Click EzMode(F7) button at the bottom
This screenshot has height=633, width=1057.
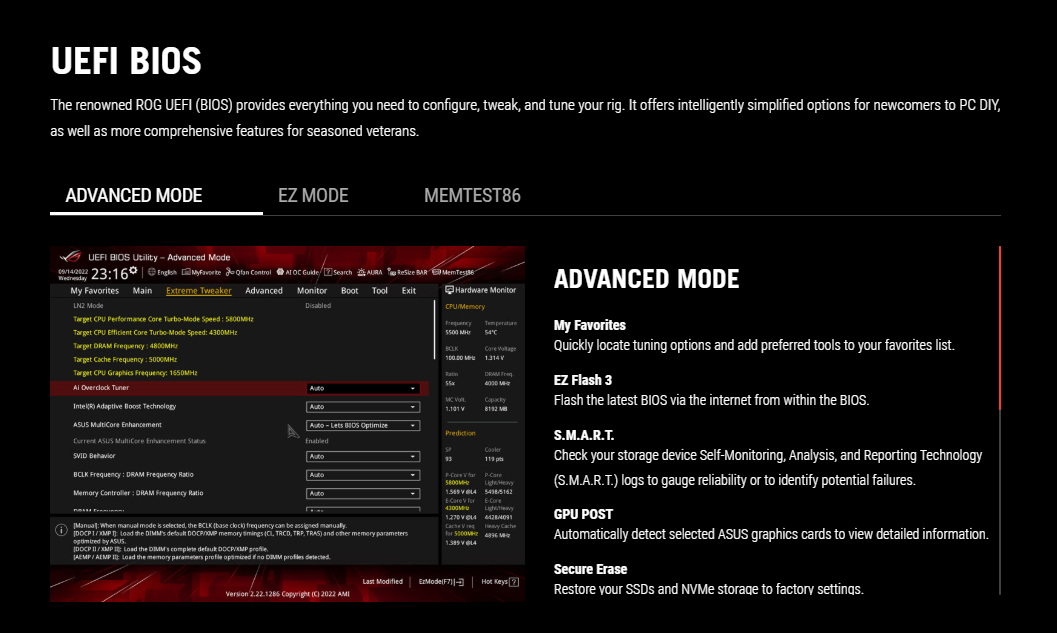pyautogui.click(x=441, y=581)
